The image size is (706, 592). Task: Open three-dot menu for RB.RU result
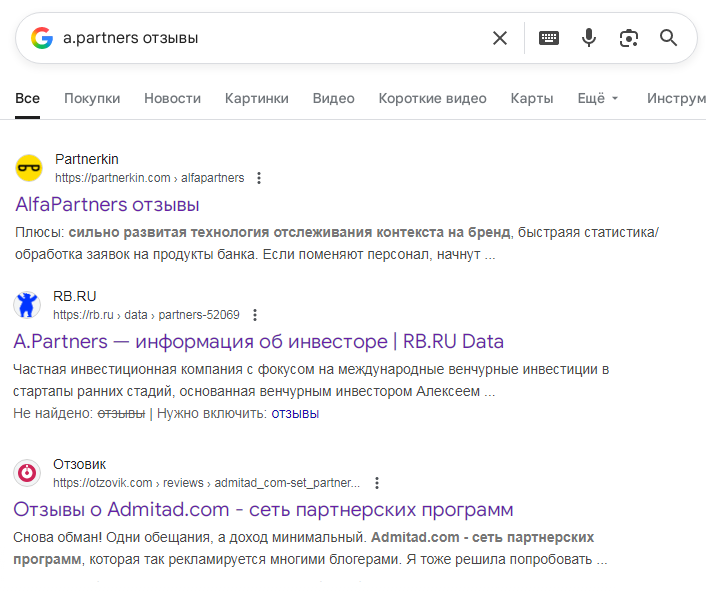click(x=255, y=314)
